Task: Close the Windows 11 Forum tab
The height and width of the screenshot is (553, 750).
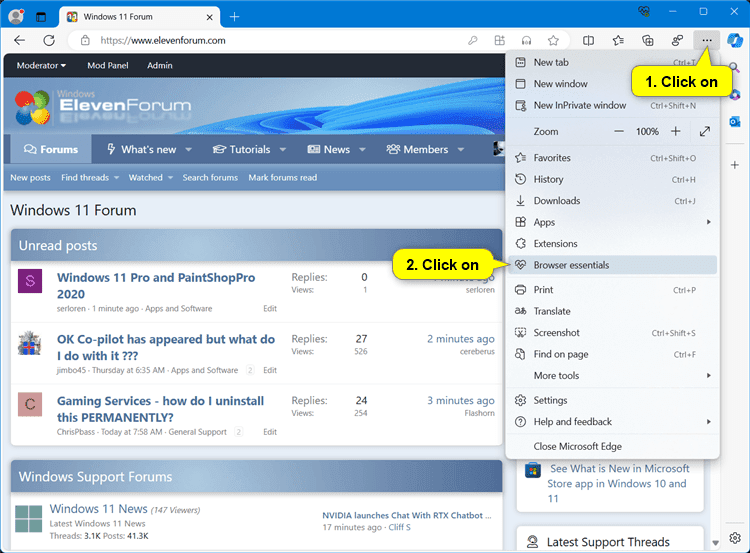Action: tap(210, 17)
